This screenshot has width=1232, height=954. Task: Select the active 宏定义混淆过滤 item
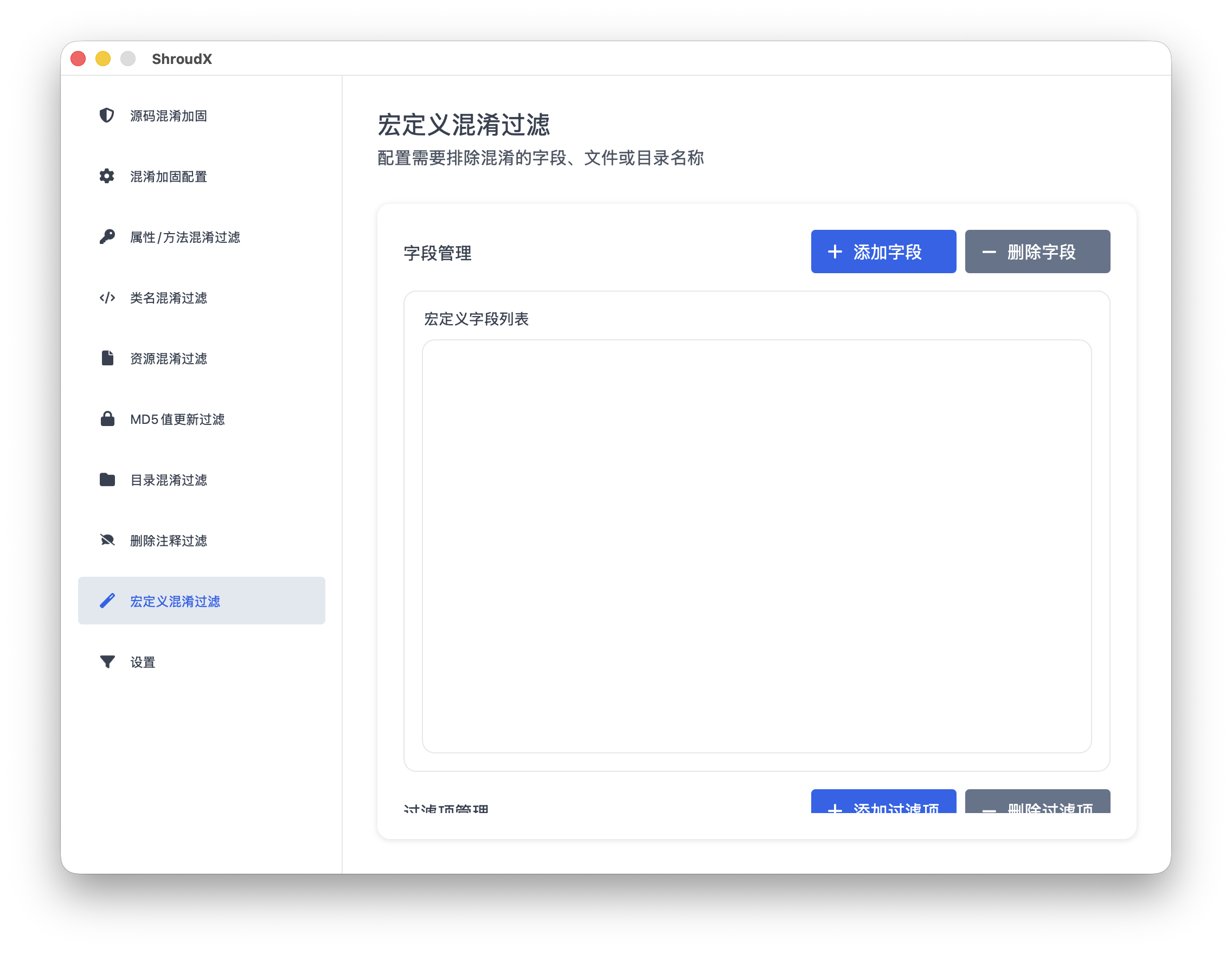(201, 601)
